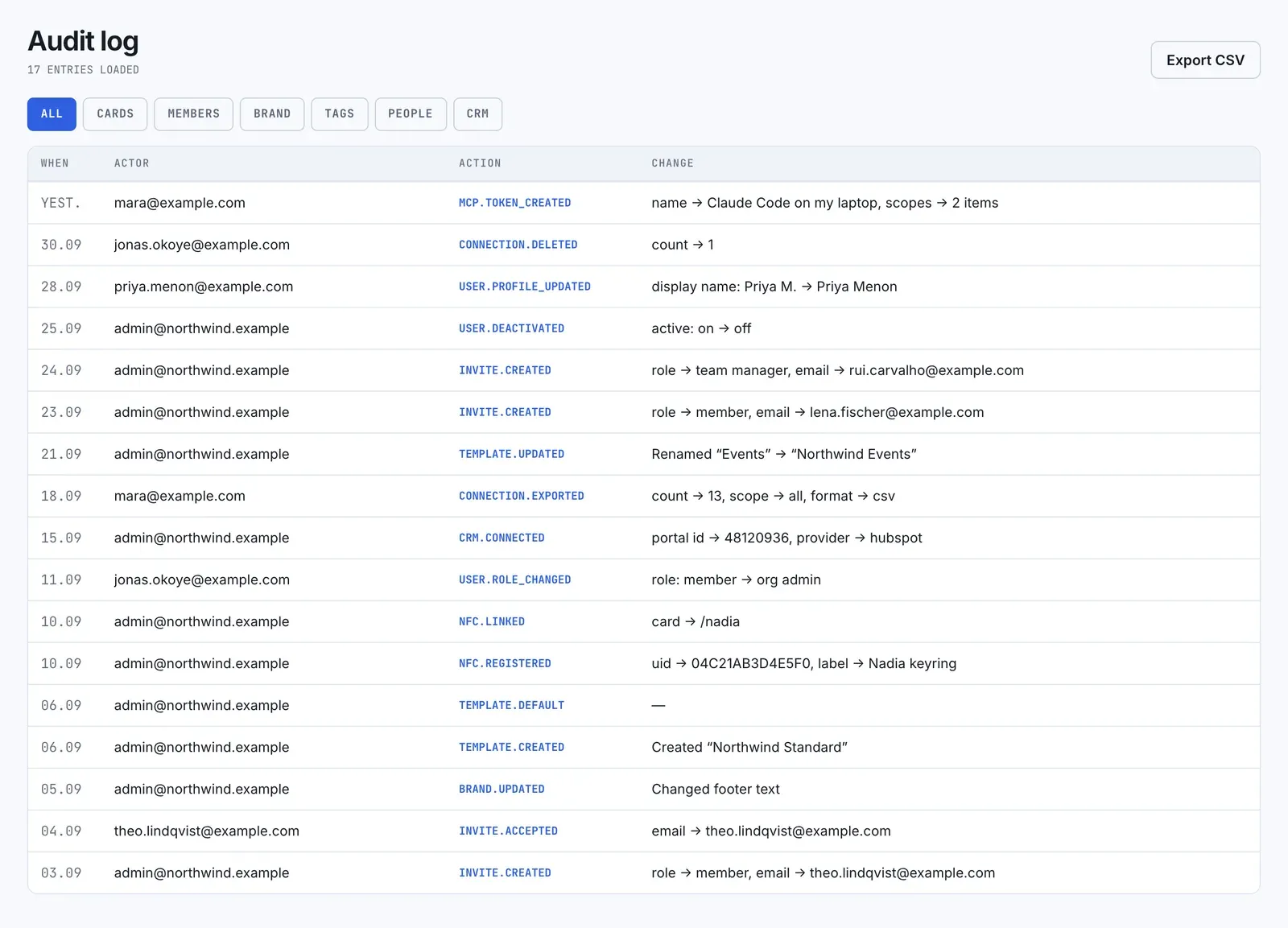The image size is (1288, 928).
Task: Select CRM.CONNECTED action text
Action: coord(502,538)
